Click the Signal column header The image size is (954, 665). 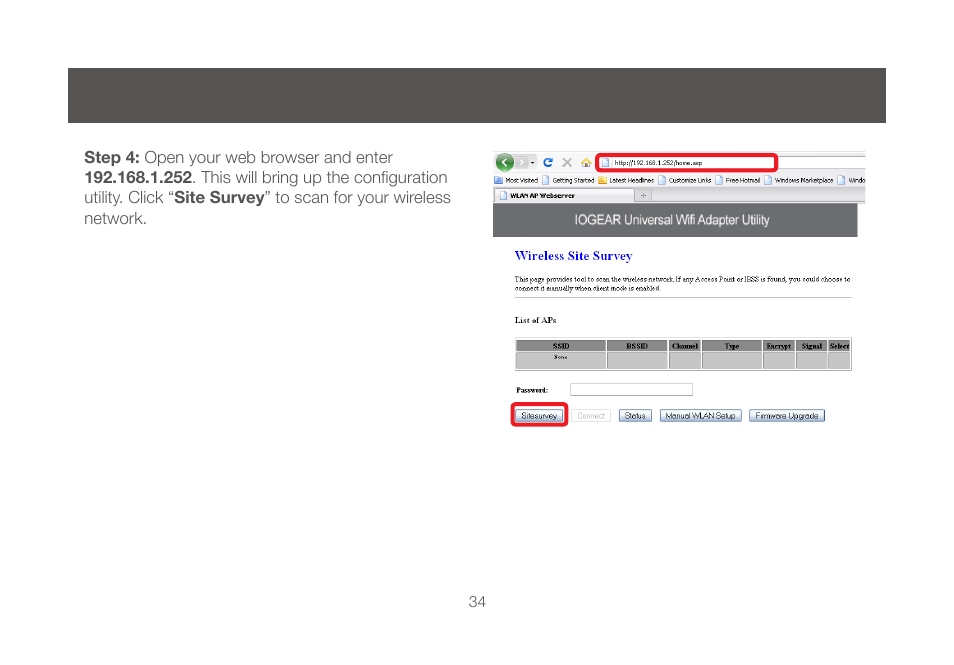pyautogui.click(x=812, y=346)
